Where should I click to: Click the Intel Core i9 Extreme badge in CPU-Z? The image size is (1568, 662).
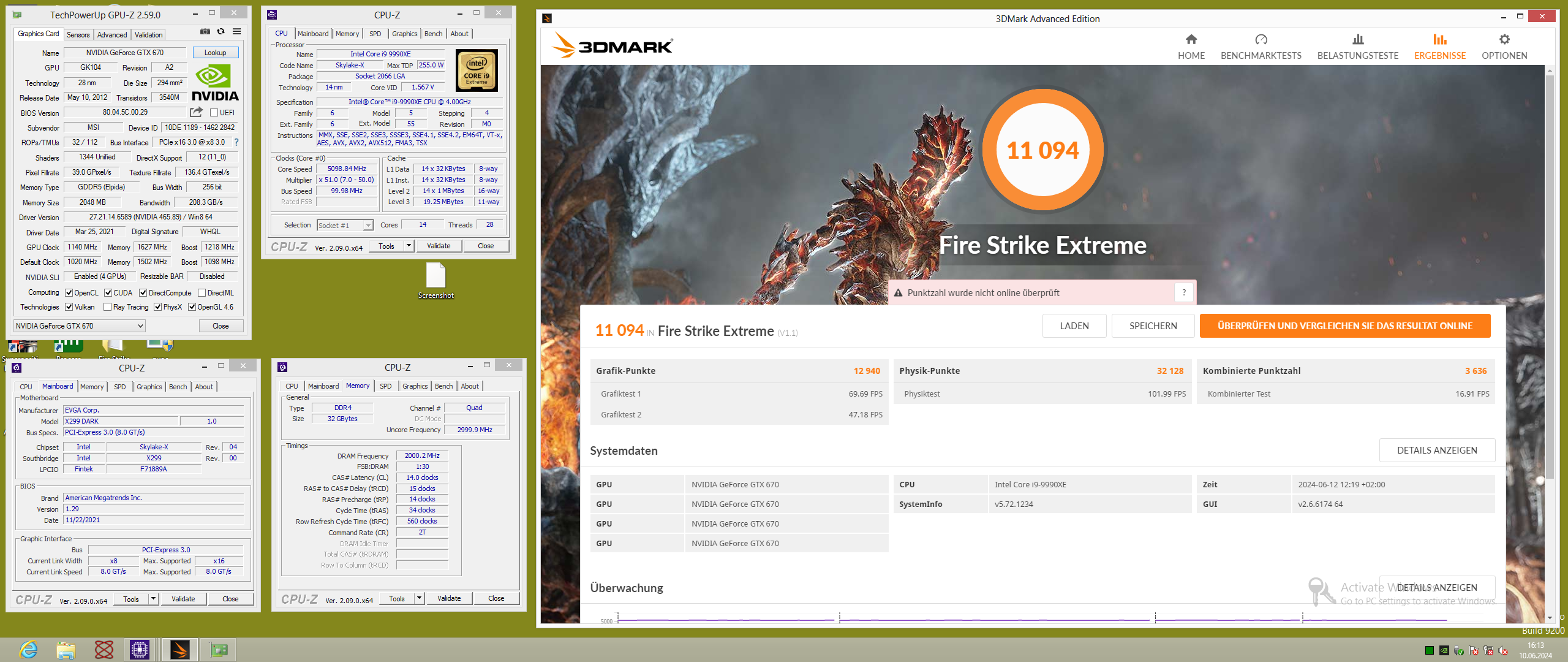pyautogui.click(x=477, y=70)
